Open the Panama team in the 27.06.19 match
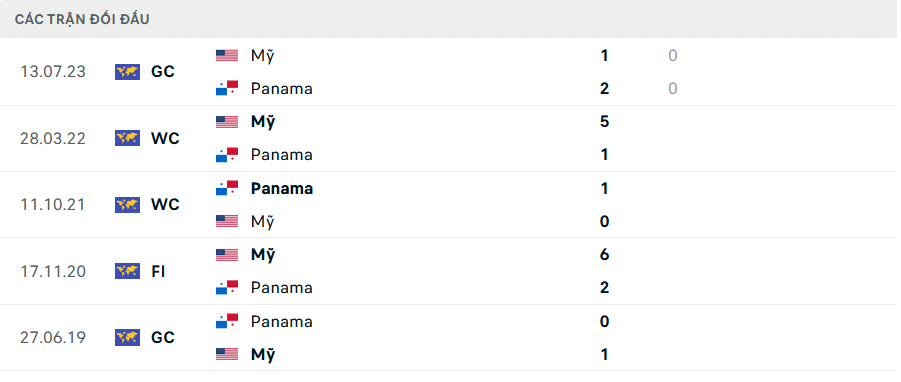Image resolution: width=901 pixels, height=382 pixels. coord(282,321)
